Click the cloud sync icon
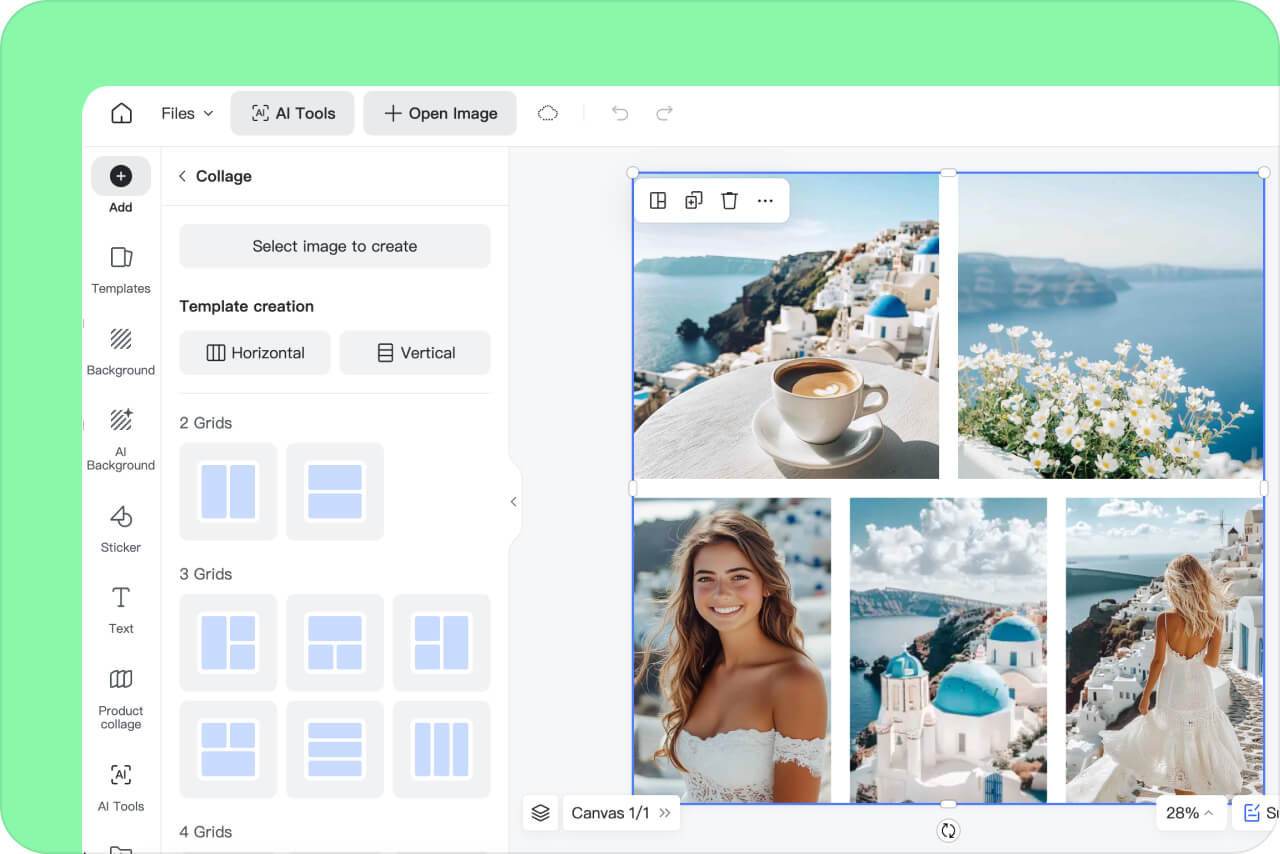The image size is (1280, 854). click(x=547, y=113)
